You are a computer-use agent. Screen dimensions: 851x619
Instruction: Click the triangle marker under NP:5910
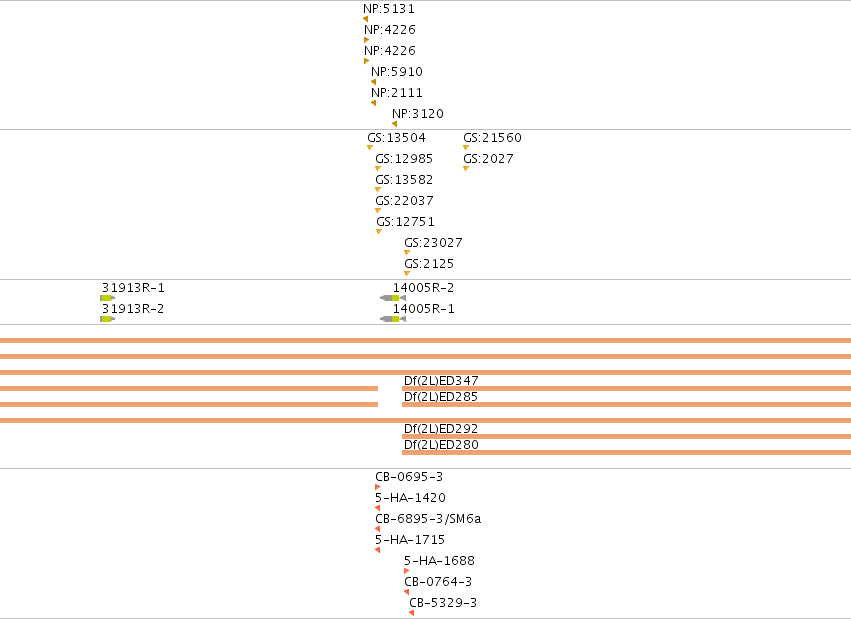[373, 82]
